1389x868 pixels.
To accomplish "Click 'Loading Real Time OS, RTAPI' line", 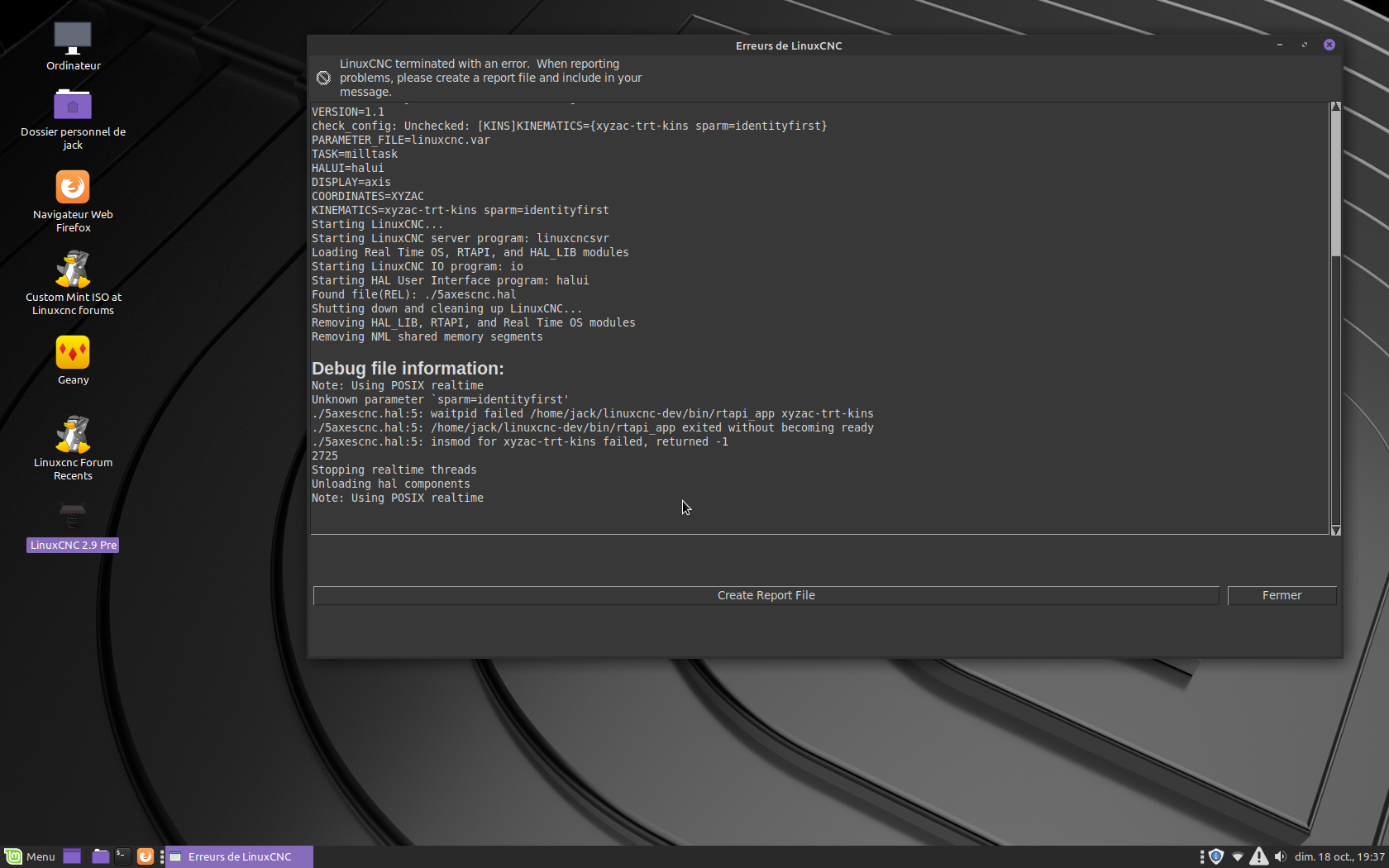I will coord(470,252).
